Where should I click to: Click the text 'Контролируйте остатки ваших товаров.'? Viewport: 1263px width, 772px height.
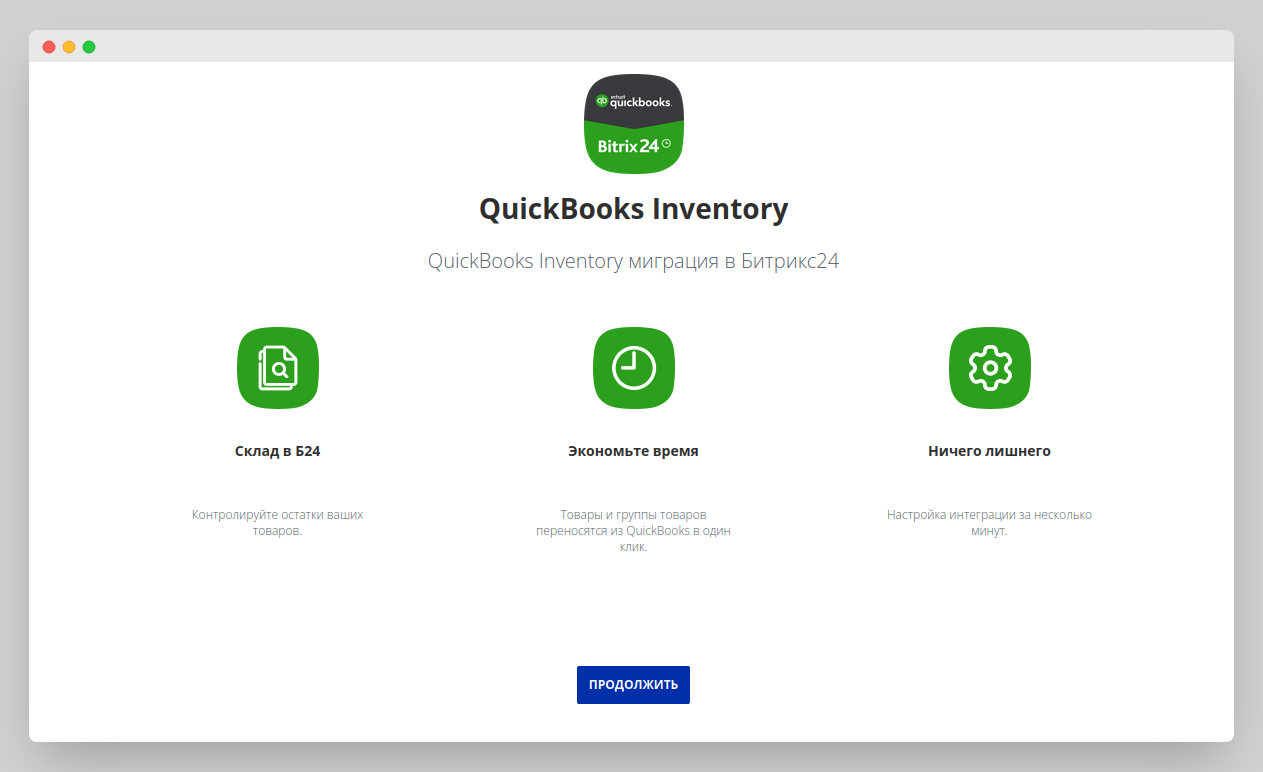[278, 523]
